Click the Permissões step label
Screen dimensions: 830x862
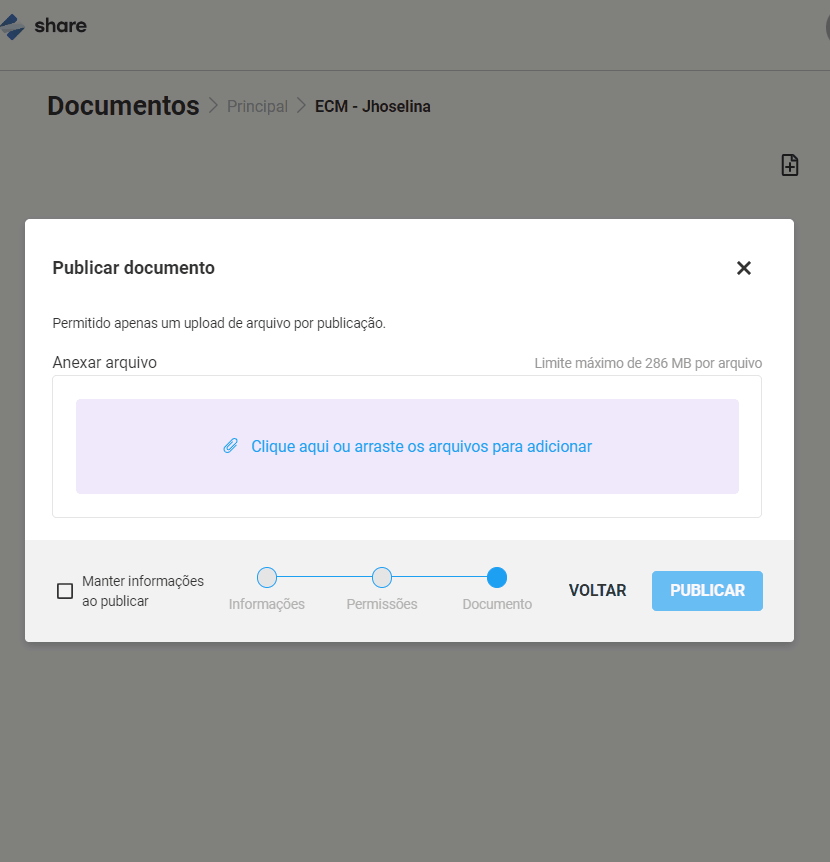pyautogui.click(x=381, y=604)
